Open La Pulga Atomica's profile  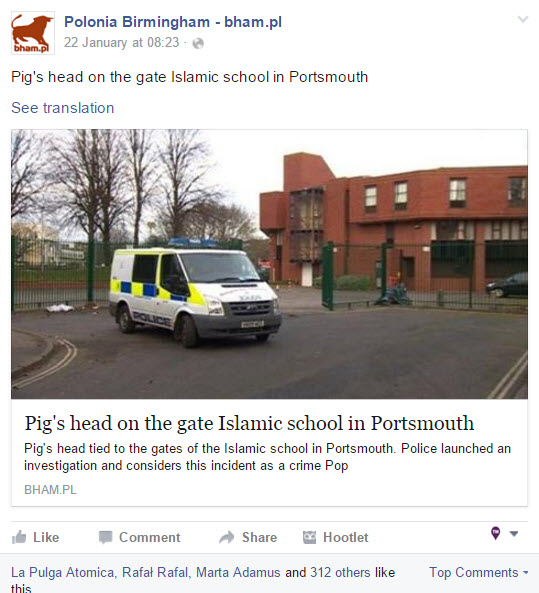(63, 573)
